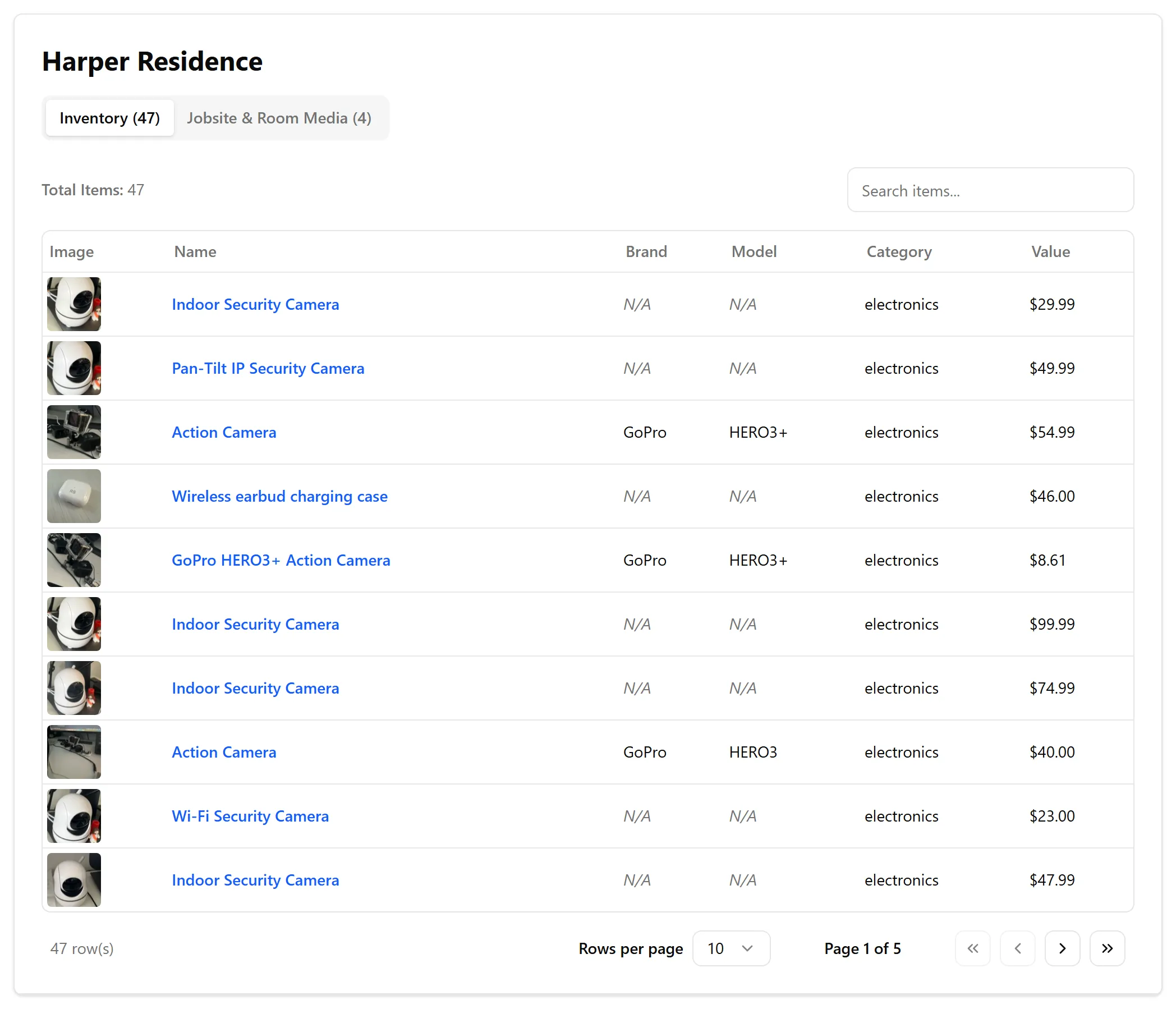The height and width of the screenshot is (1009, 1176).
Task: Click the Wi-Fi Security Camera thumbnail
Action: 74,816
